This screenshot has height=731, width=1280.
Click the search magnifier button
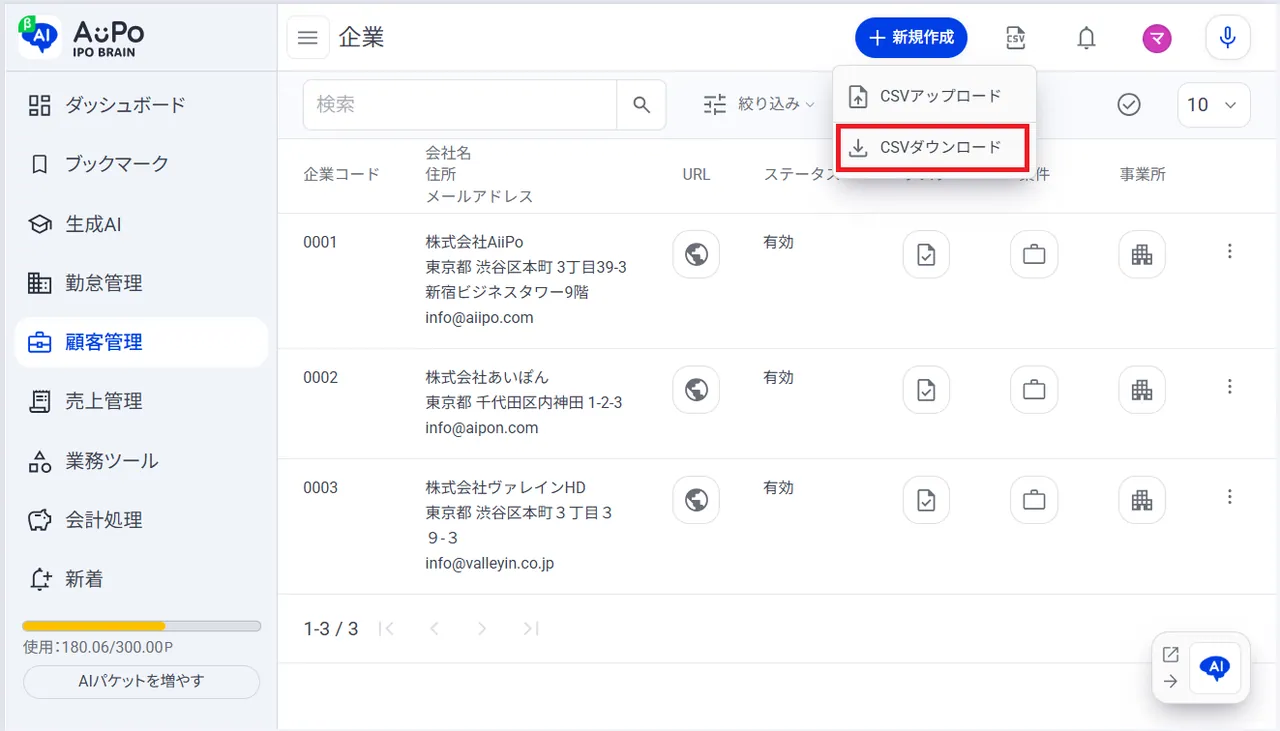642,105
